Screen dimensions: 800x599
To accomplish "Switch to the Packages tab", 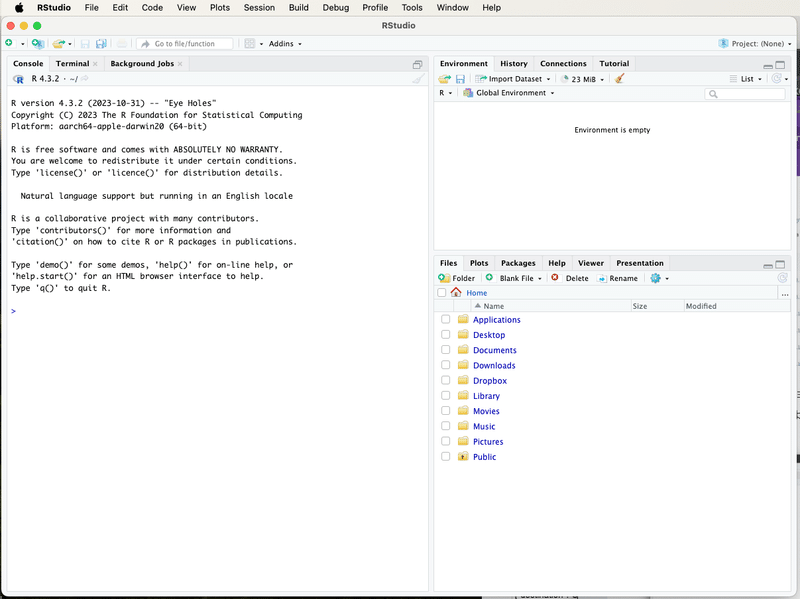I will coord(518,263).
